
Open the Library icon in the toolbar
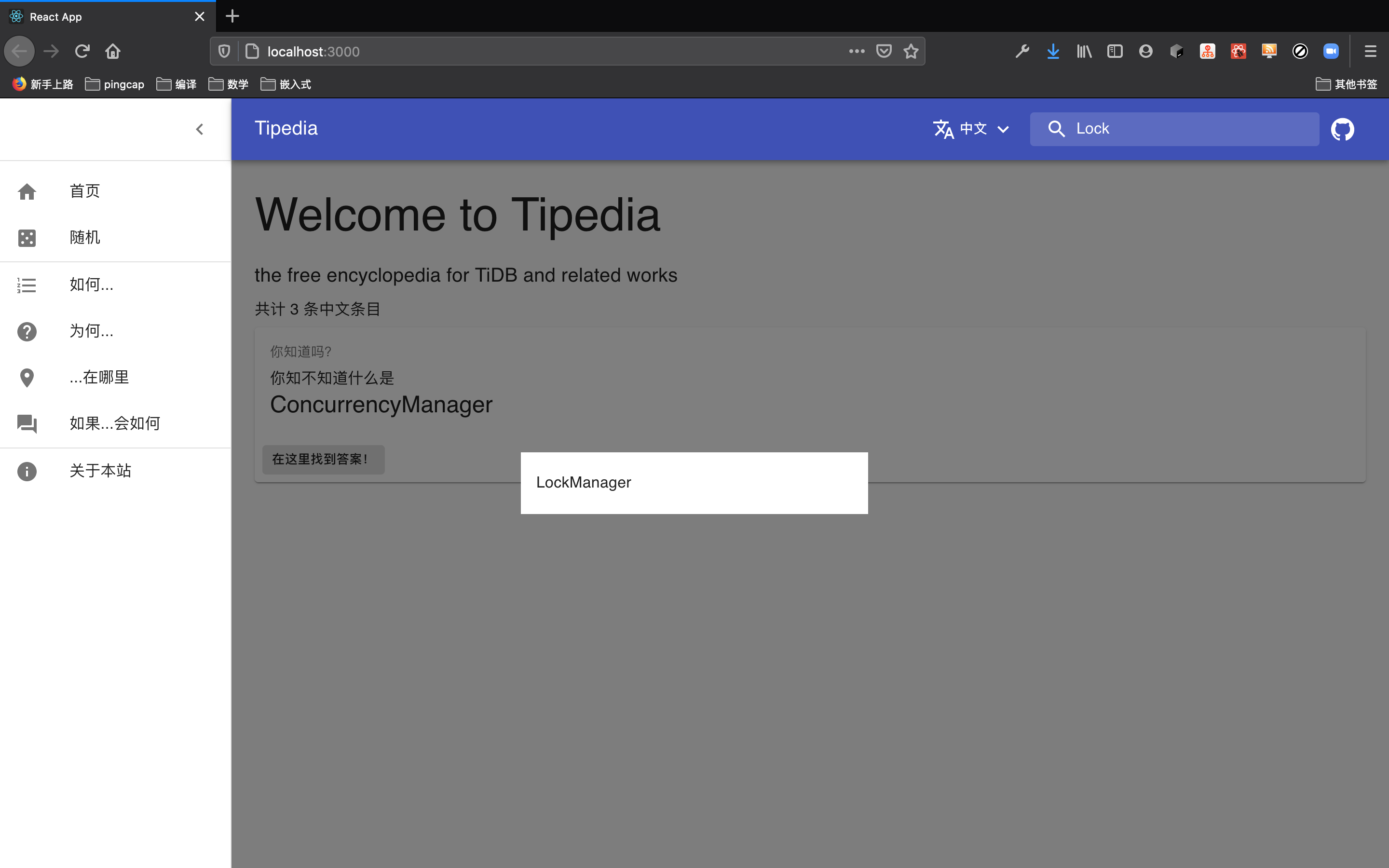pos(1084,52)
